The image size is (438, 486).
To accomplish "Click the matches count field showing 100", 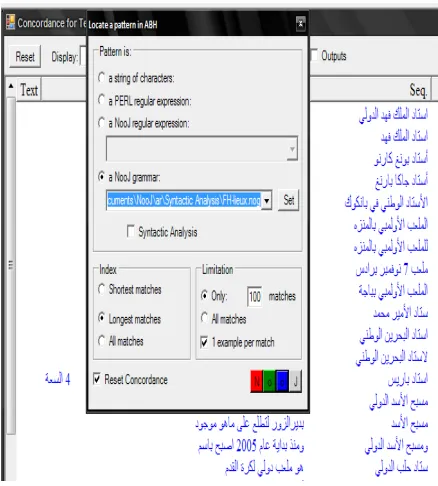I will pos(255,296).
